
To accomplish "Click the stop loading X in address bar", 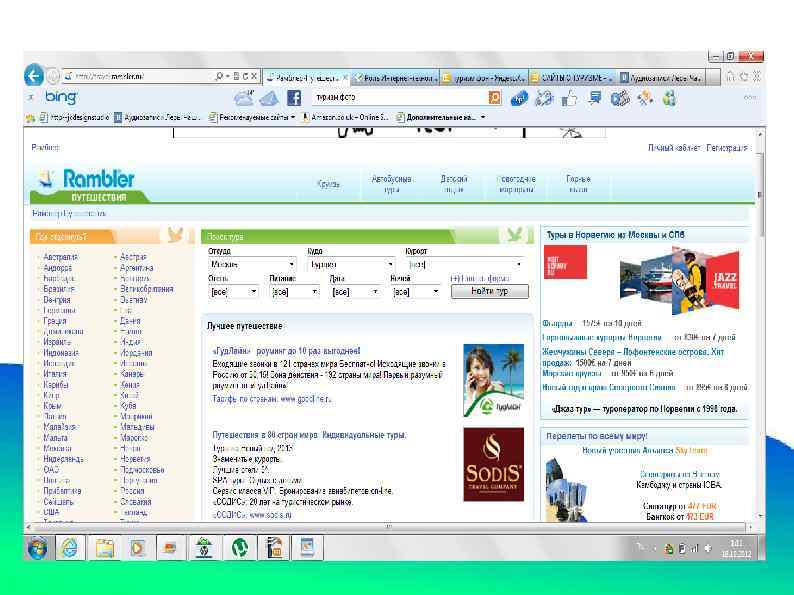I will tap(254, 76).
